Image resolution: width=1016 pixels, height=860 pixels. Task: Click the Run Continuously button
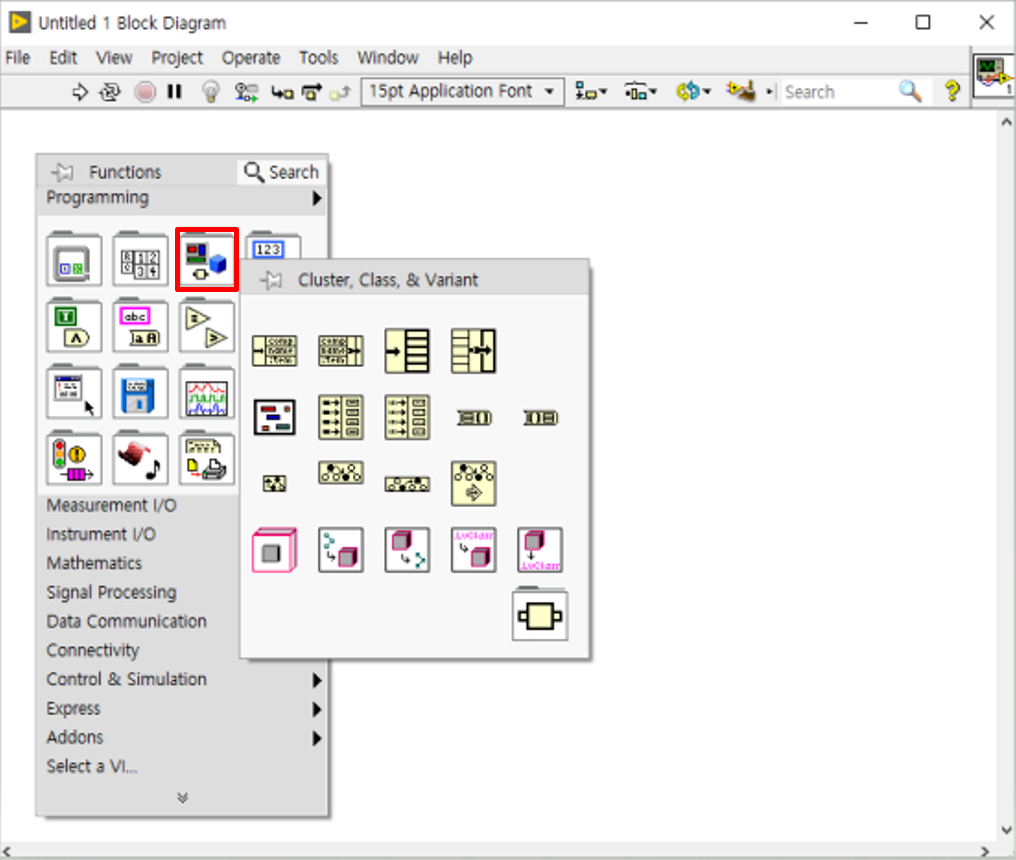110,92
